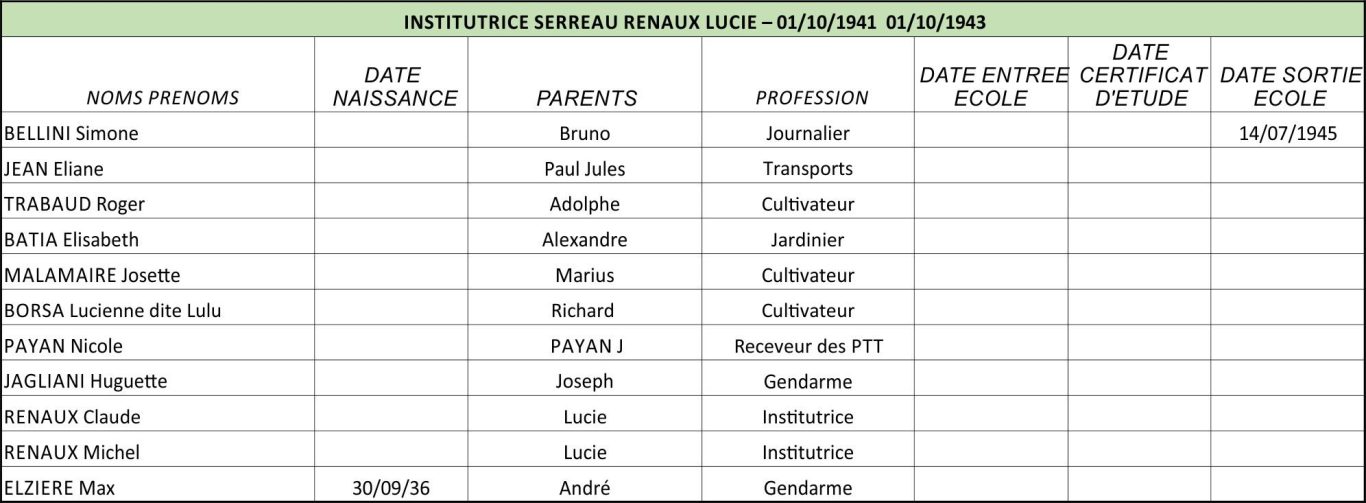Viewport: 1366px width, 503px height.
Task: Click the Transports profession cell
Action: (x=807, y=169)
